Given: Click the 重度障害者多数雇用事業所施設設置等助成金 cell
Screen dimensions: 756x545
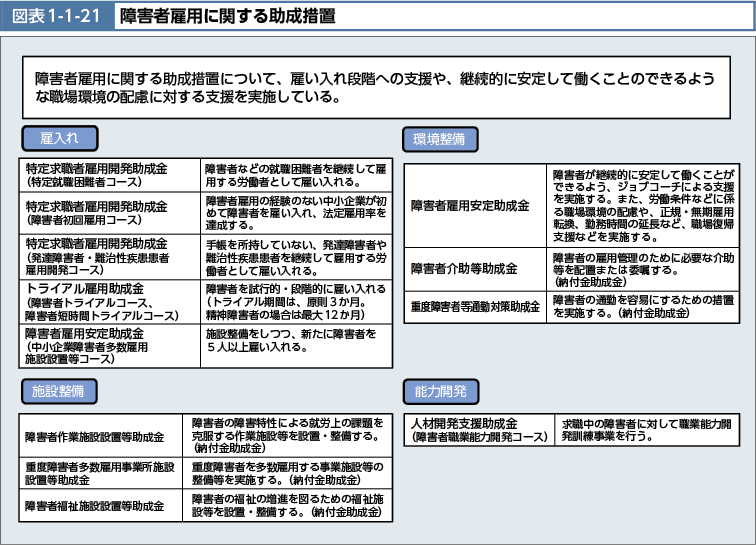Looking at the screenshot, I should click(101, 472).
